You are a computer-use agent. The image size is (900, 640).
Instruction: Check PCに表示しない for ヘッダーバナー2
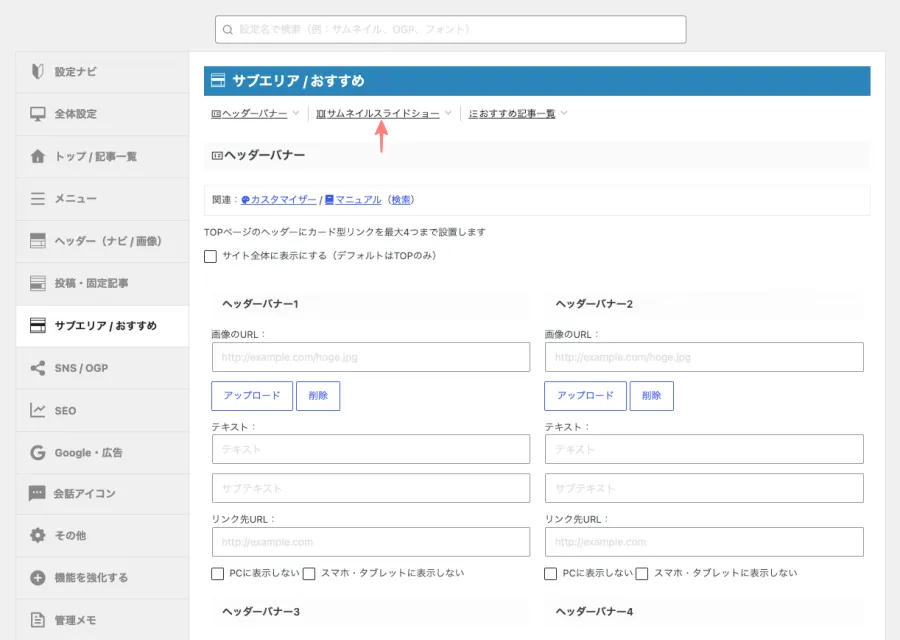tap(550, 573)
